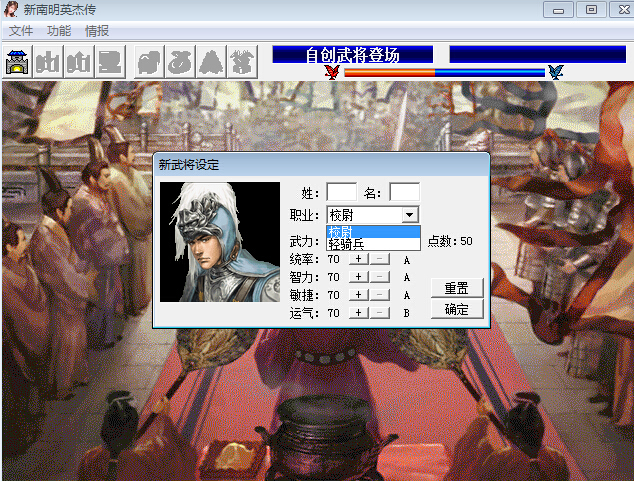Click the 姓 surname input field
Image resolution: width=634 pixels, height=481 pixels.
341,192
